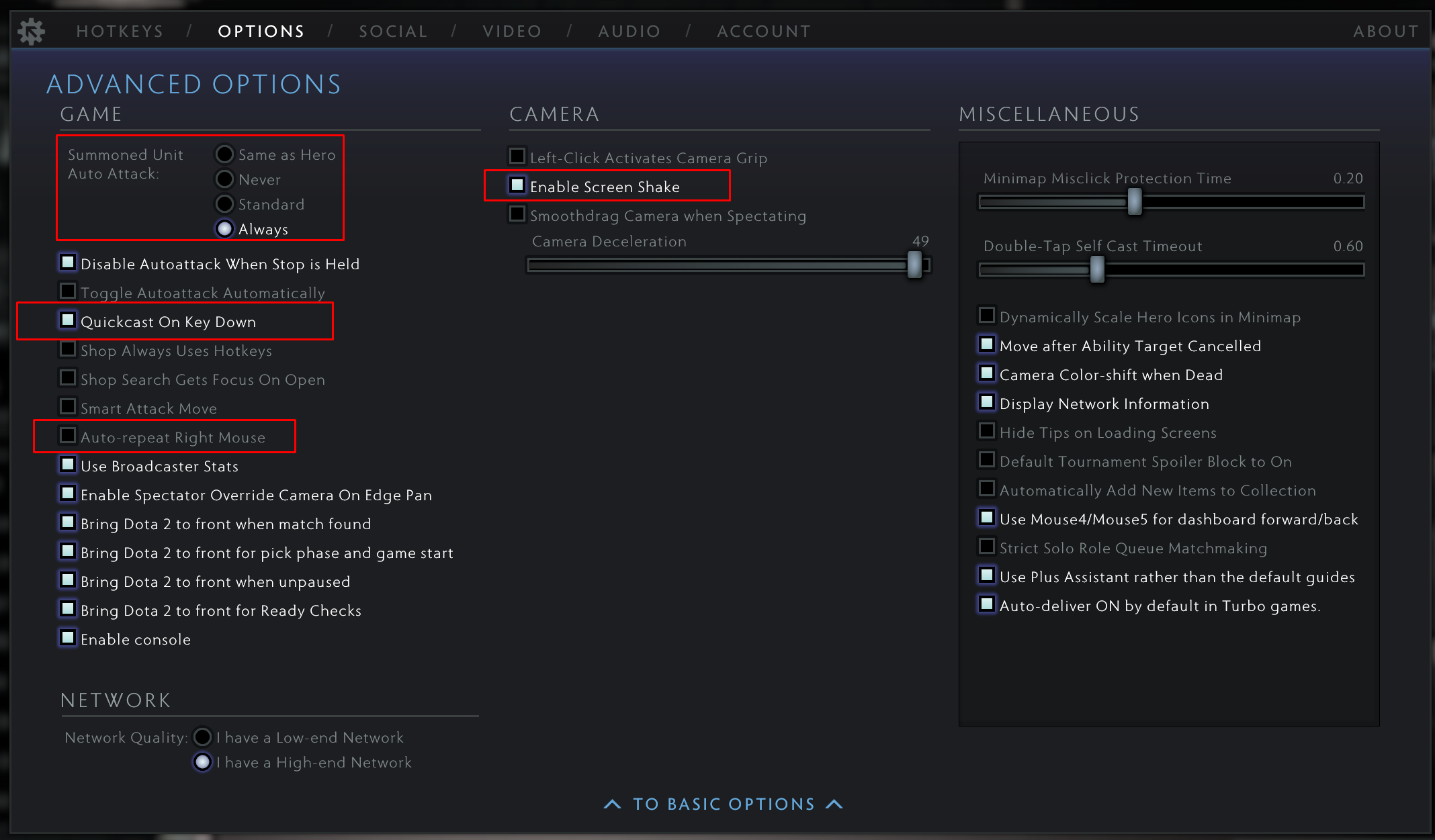This screenshot has height=840, width=1435.
Task: Disable Camera Color-shift when Dead
Action: pyautogui.click(x=986, y=373)
